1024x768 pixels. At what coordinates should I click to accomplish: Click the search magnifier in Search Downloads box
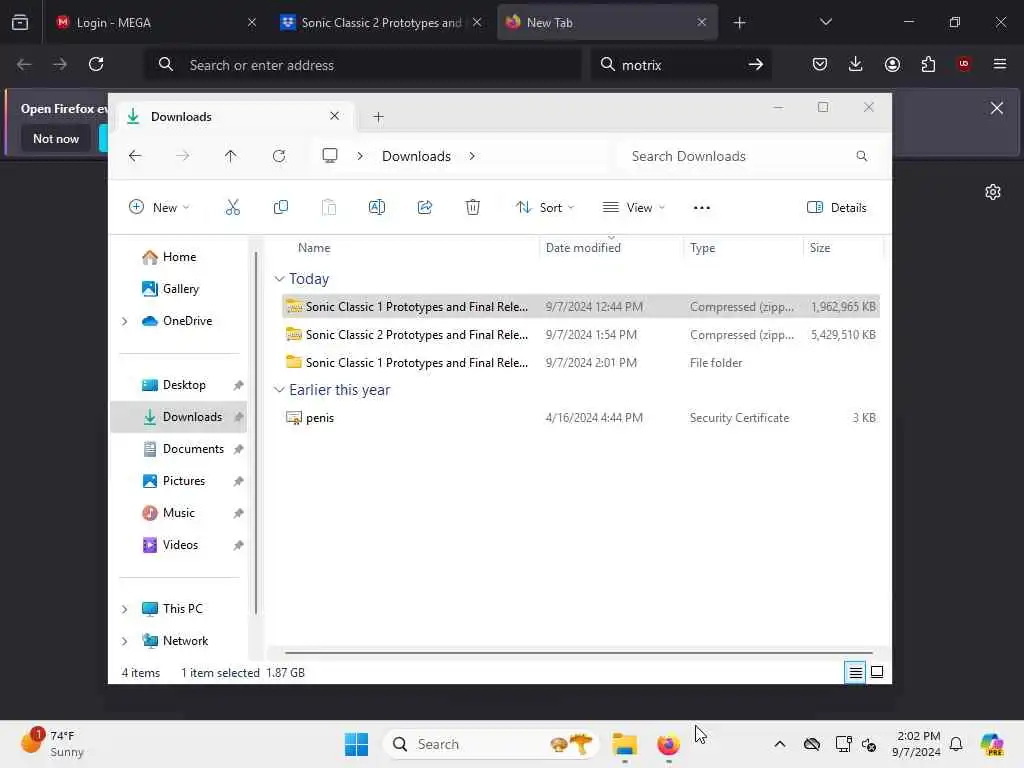[x=861, y=156]
